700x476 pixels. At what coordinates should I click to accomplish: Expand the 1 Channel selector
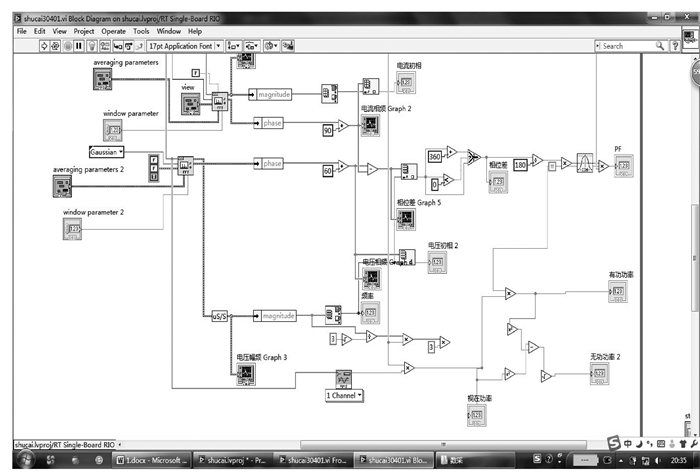pos(344,395)
